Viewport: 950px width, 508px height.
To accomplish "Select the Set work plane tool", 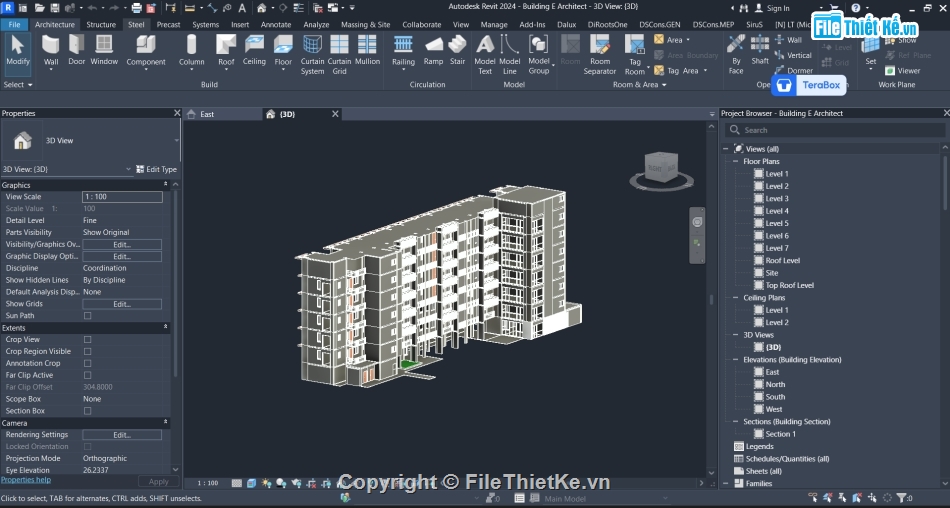I will 871,51.
